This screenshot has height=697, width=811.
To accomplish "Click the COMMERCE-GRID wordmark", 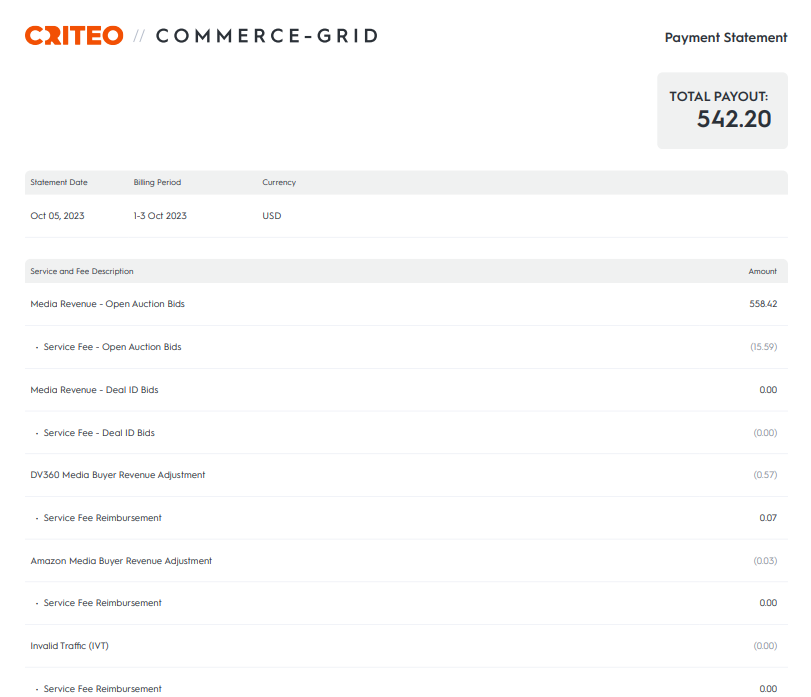I will [267, 36].
